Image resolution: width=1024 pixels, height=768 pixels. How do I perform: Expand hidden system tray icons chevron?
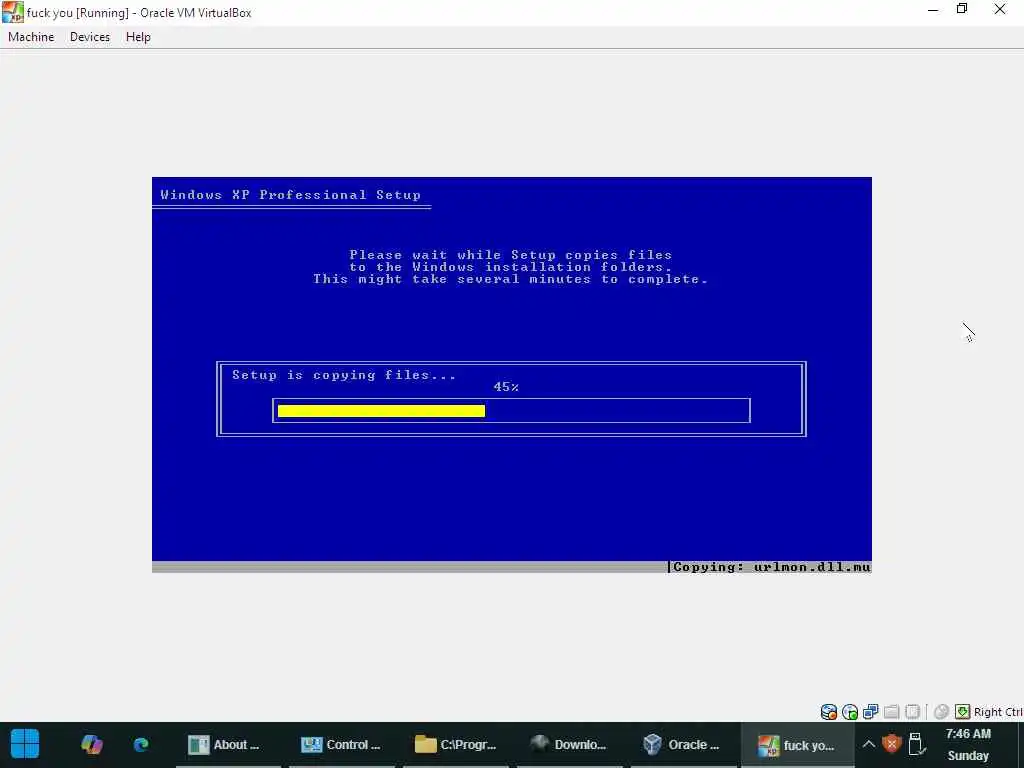click(x=869, y=744)
